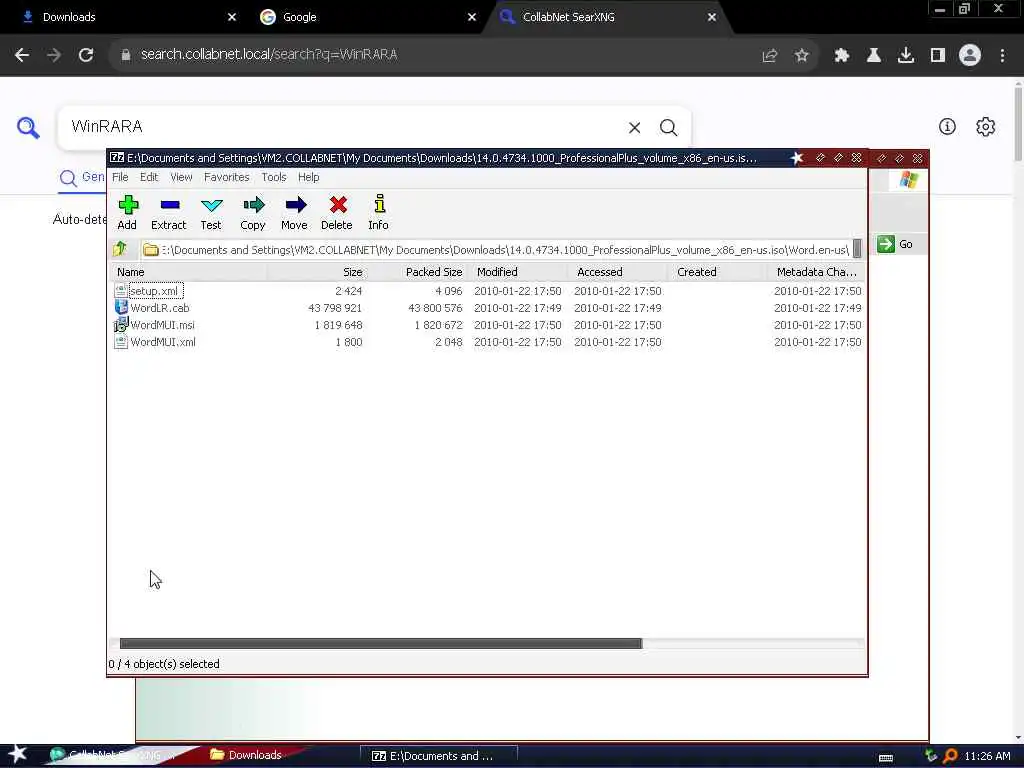The width and height of the screenshot is (1024, 768).
Task: Submit search with magnifier button
Action: (668, 127)
